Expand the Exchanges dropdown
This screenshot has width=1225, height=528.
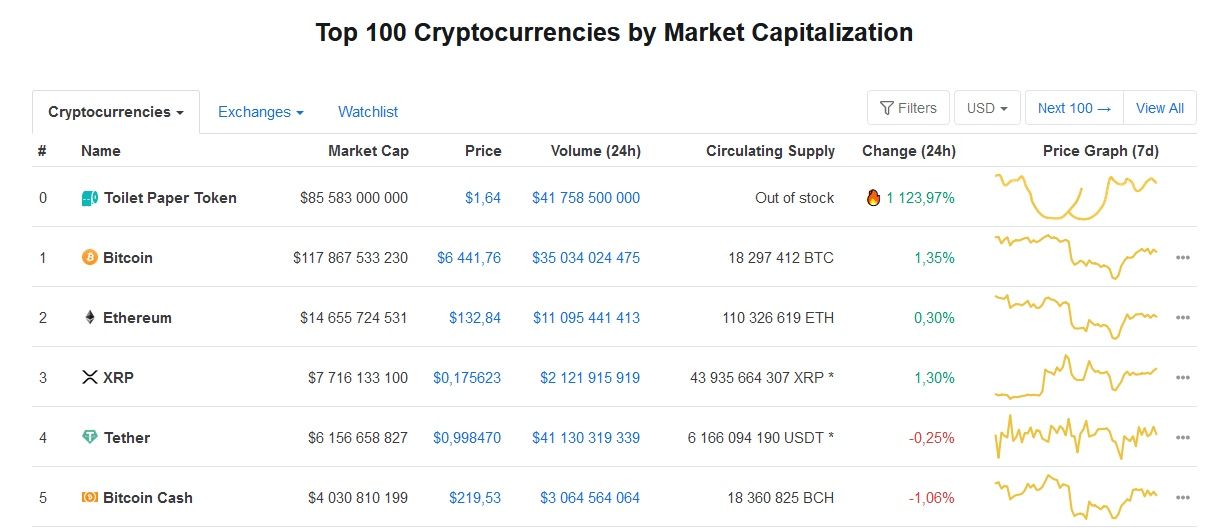pyautogui.click(x=260, y=112)
